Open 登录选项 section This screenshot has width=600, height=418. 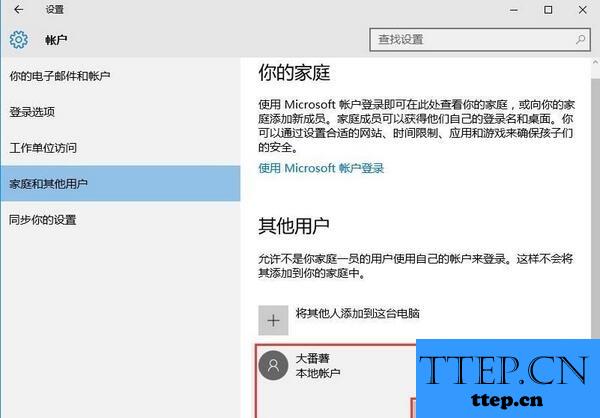point(120,112)
